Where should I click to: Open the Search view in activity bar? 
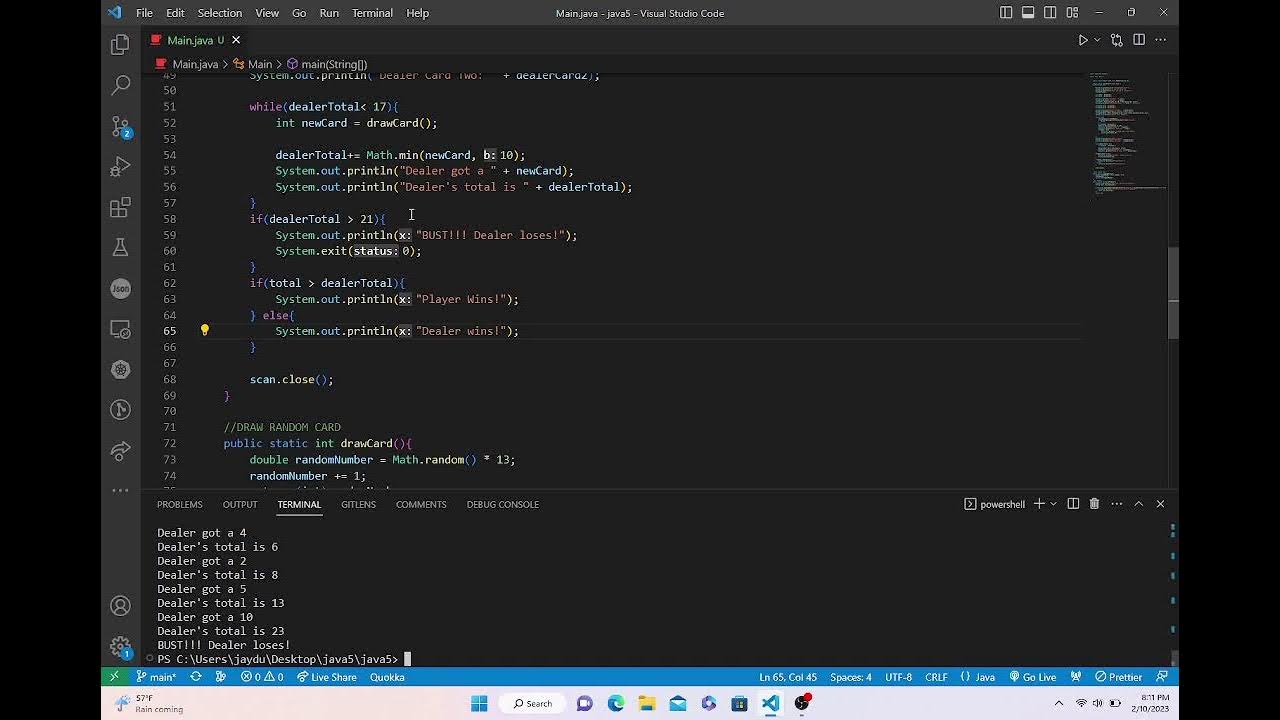121,85
